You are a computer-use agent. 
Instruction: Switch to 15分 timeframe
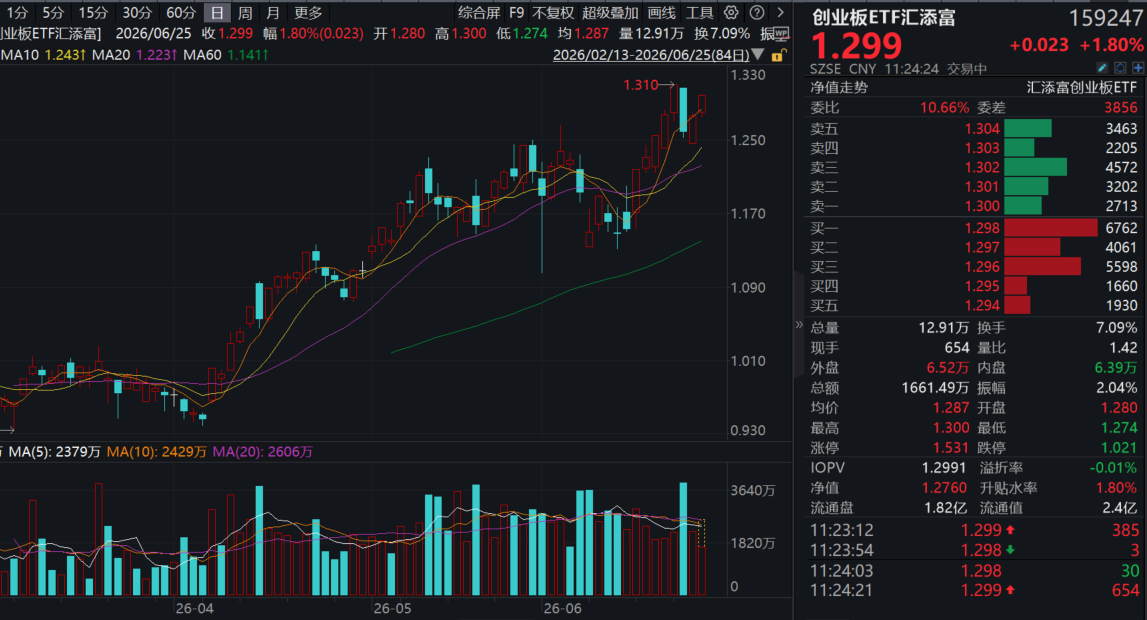pyautogui.click(x=93, y=12)
